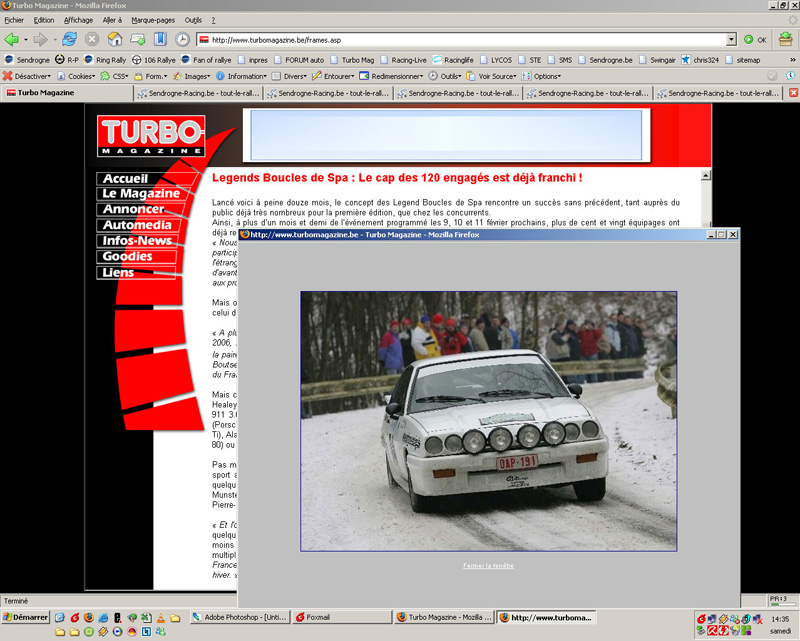Open Infos-News in the sidebar
This screenshot has height=641, width=800.
coord(137,241)
